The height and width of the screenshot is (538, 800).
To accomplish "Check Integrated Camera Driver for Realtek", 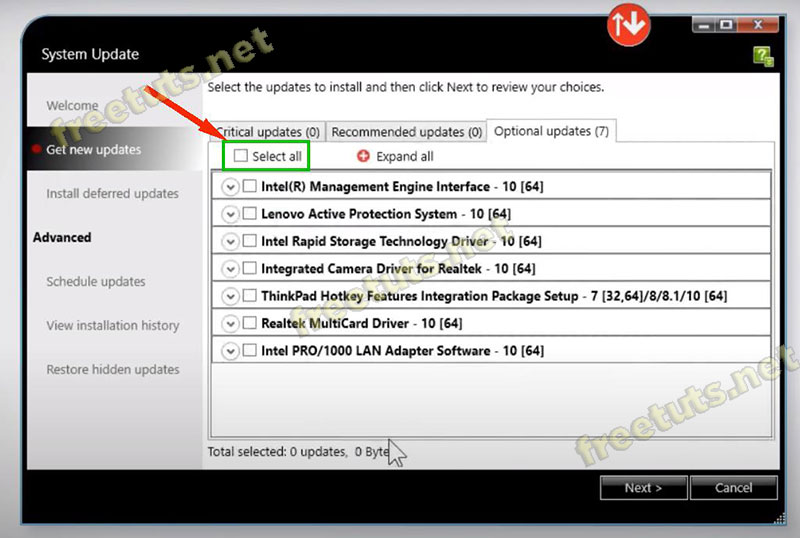I will pos(249,268).
